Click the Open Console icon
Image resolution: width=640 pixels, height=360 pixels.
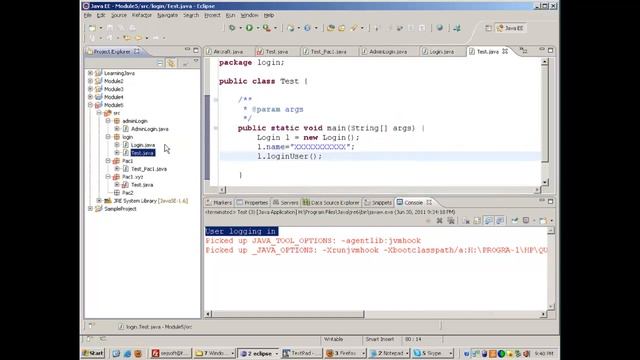(x=543, y=220)
